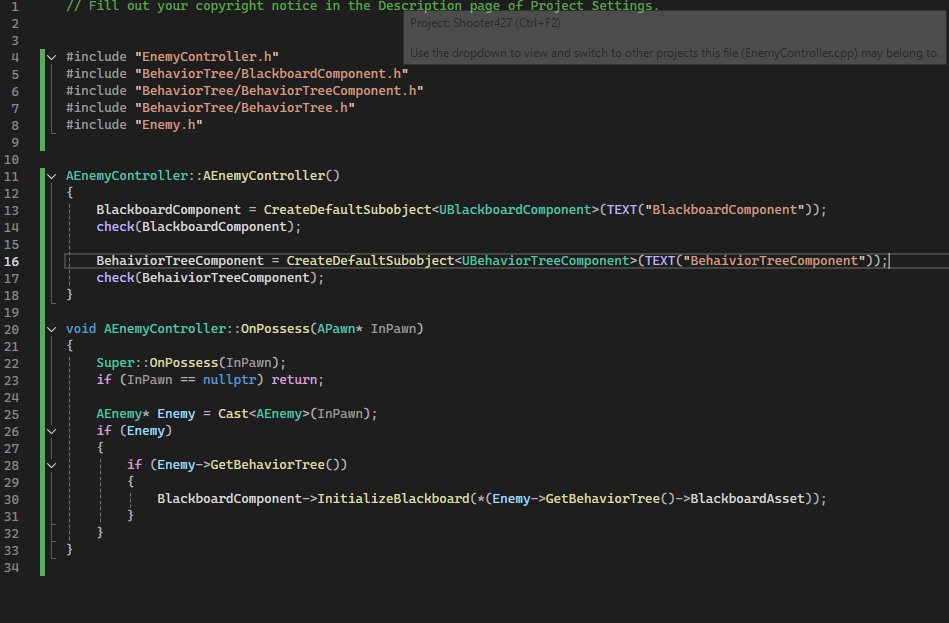Click line number 30 in the gutter
This screenshot has width=949, height=623.
(x=12, y=499)
